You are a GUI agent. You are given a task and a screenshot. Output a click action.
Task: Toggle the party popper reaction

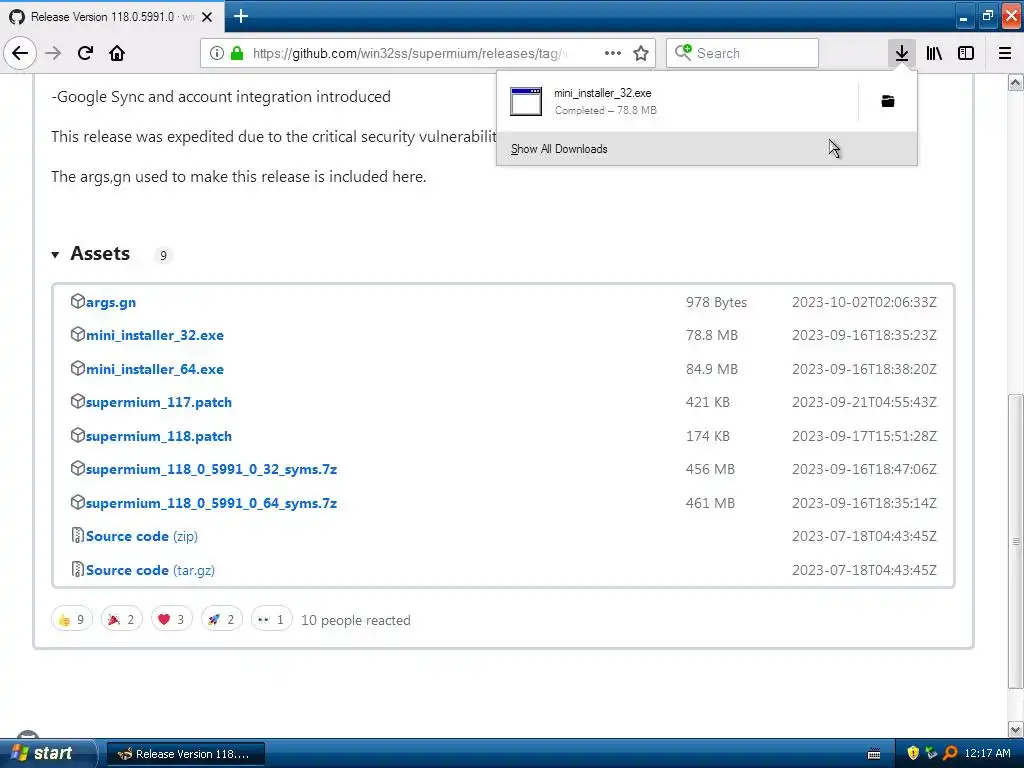coord(121,619)
